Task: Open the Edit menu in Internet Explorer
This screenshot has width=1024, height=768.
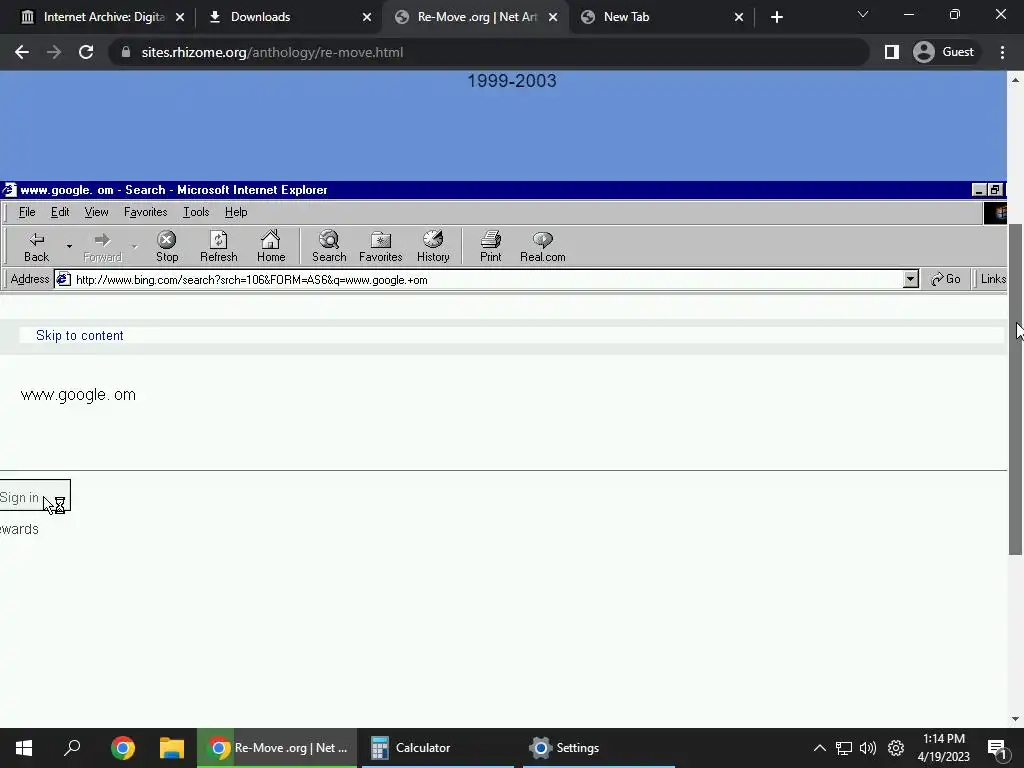Action: pos(60,212)
